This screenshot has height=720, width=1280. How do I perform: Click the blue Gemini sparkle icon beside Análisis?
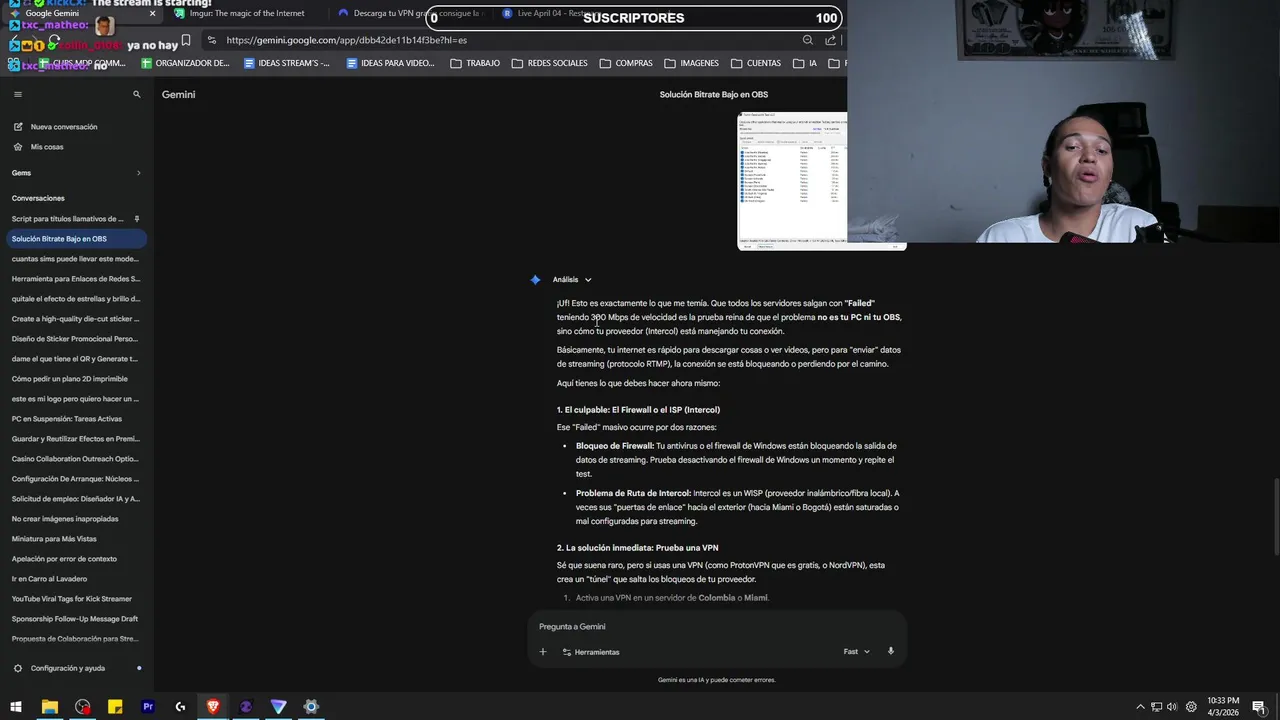pos(536,280)
